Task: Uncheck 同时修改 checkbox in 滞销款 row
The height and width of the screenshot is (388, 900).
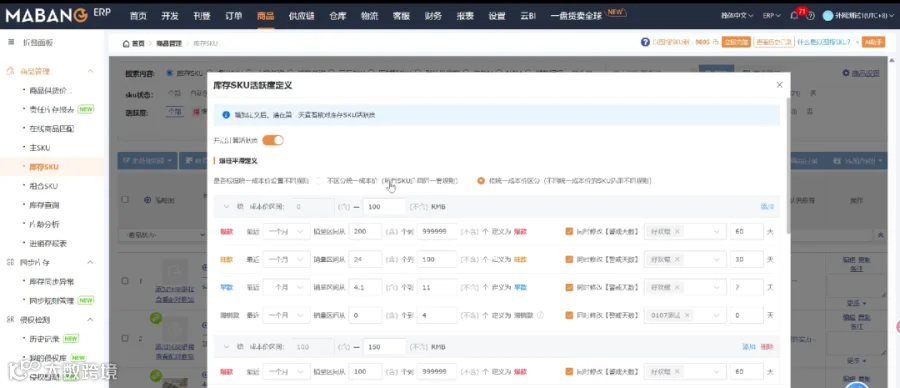Action: click(x=569, y=315)
